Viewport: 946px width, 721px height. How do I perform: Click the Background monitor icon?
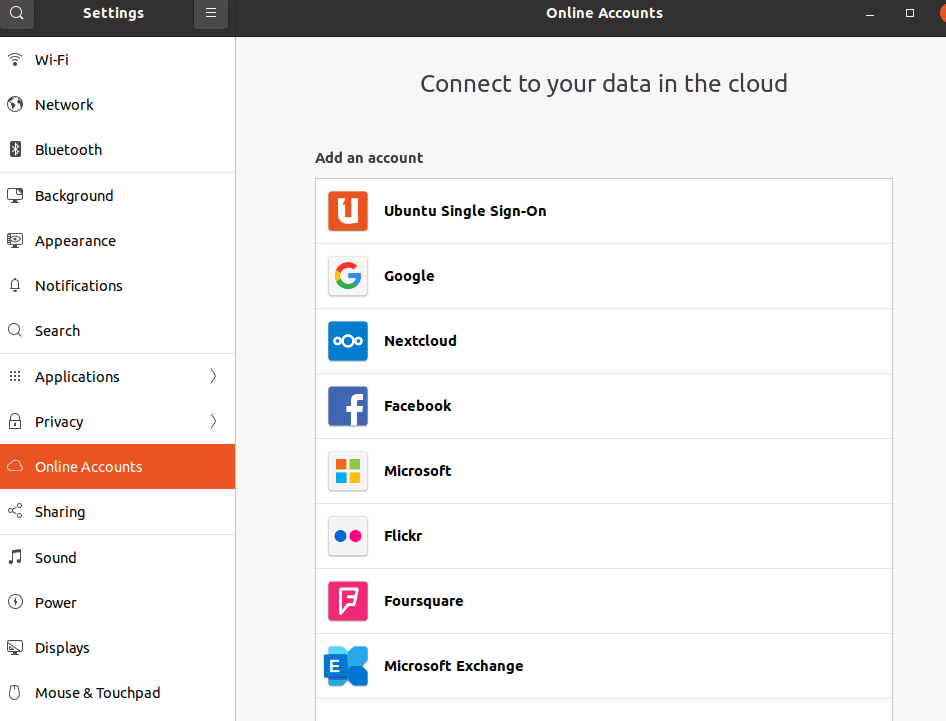point(15,195)
